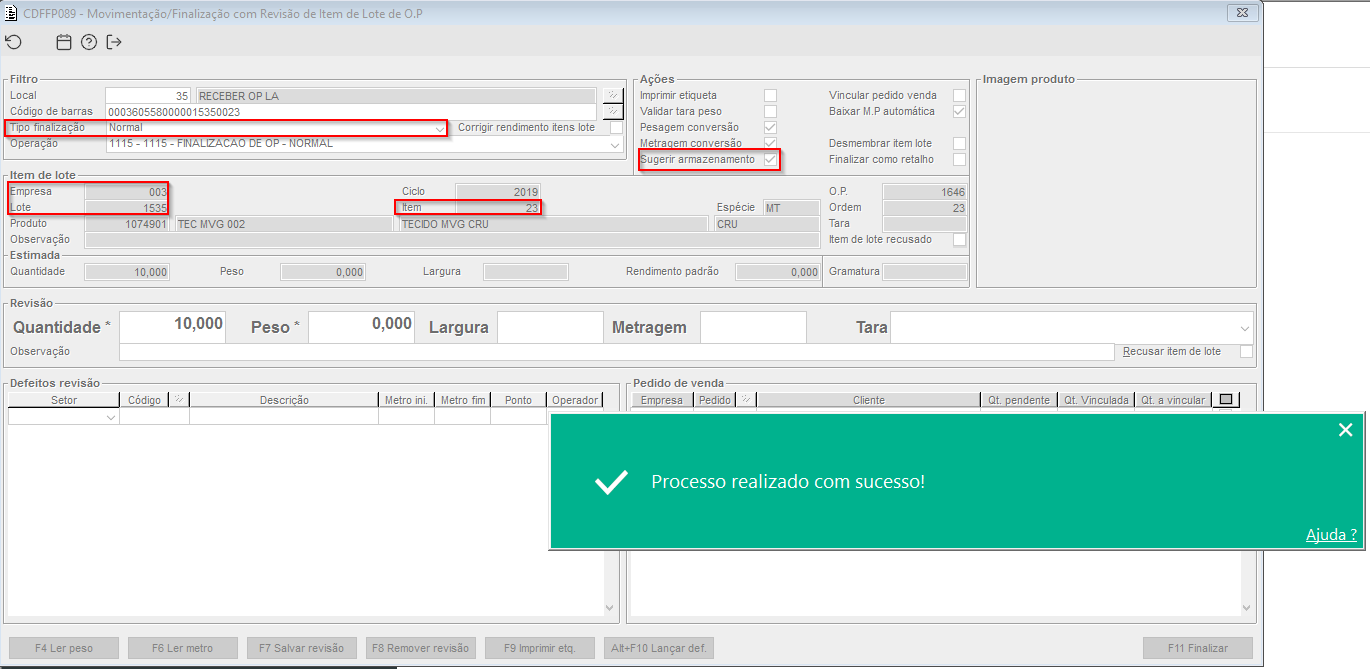Click the TEC MVG 002 product field
Screen dimensions: 1370x669
[x=284, y=224]
